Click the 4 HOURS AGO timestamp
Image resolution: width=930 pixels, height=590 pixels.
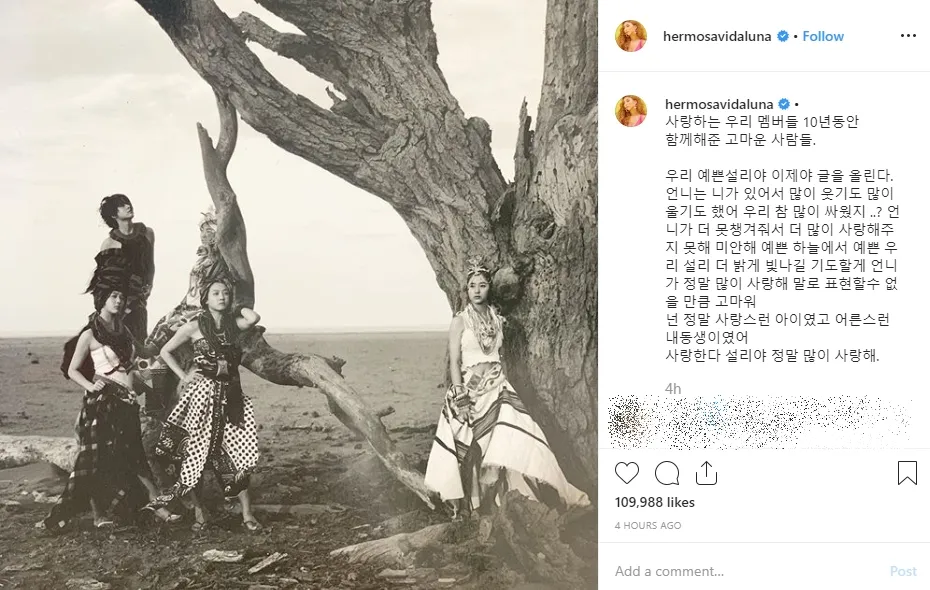(648, 525)
